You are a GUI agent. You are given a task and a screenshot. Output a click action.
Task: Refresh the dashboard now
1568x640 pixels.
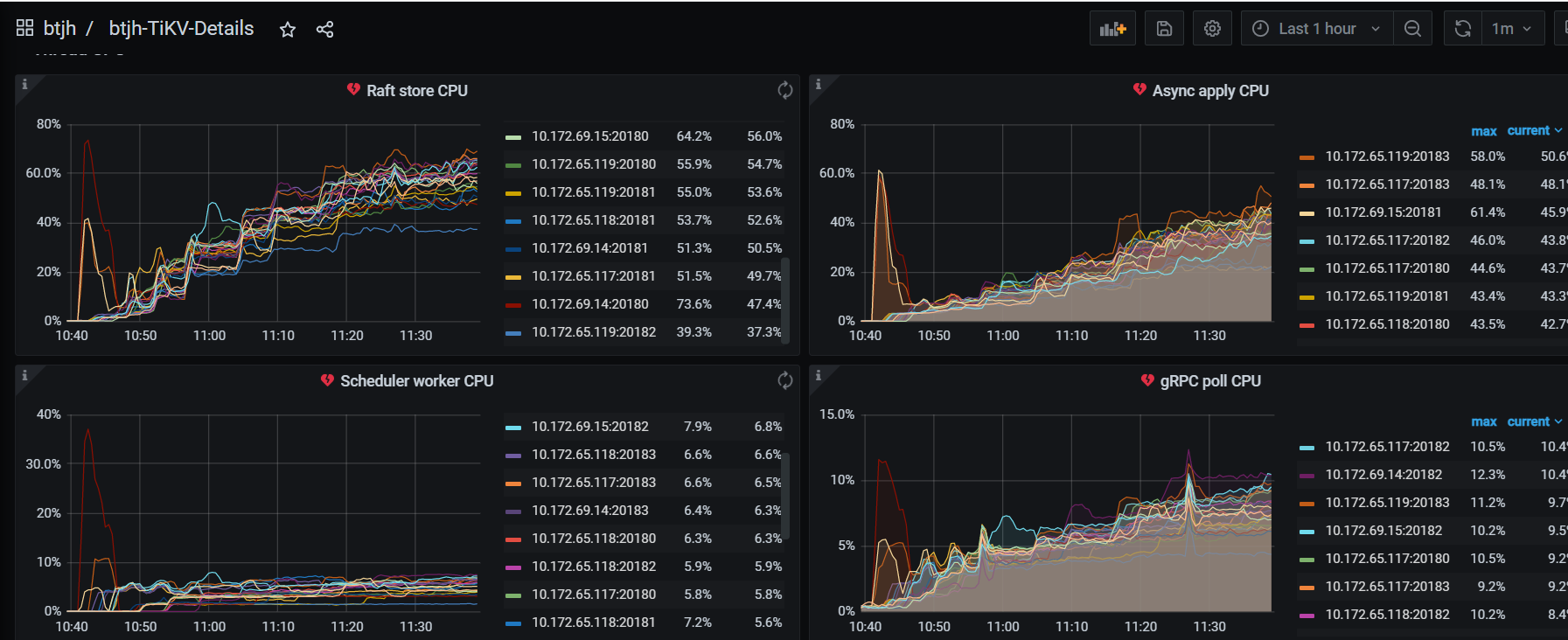tap(1462, 29)
